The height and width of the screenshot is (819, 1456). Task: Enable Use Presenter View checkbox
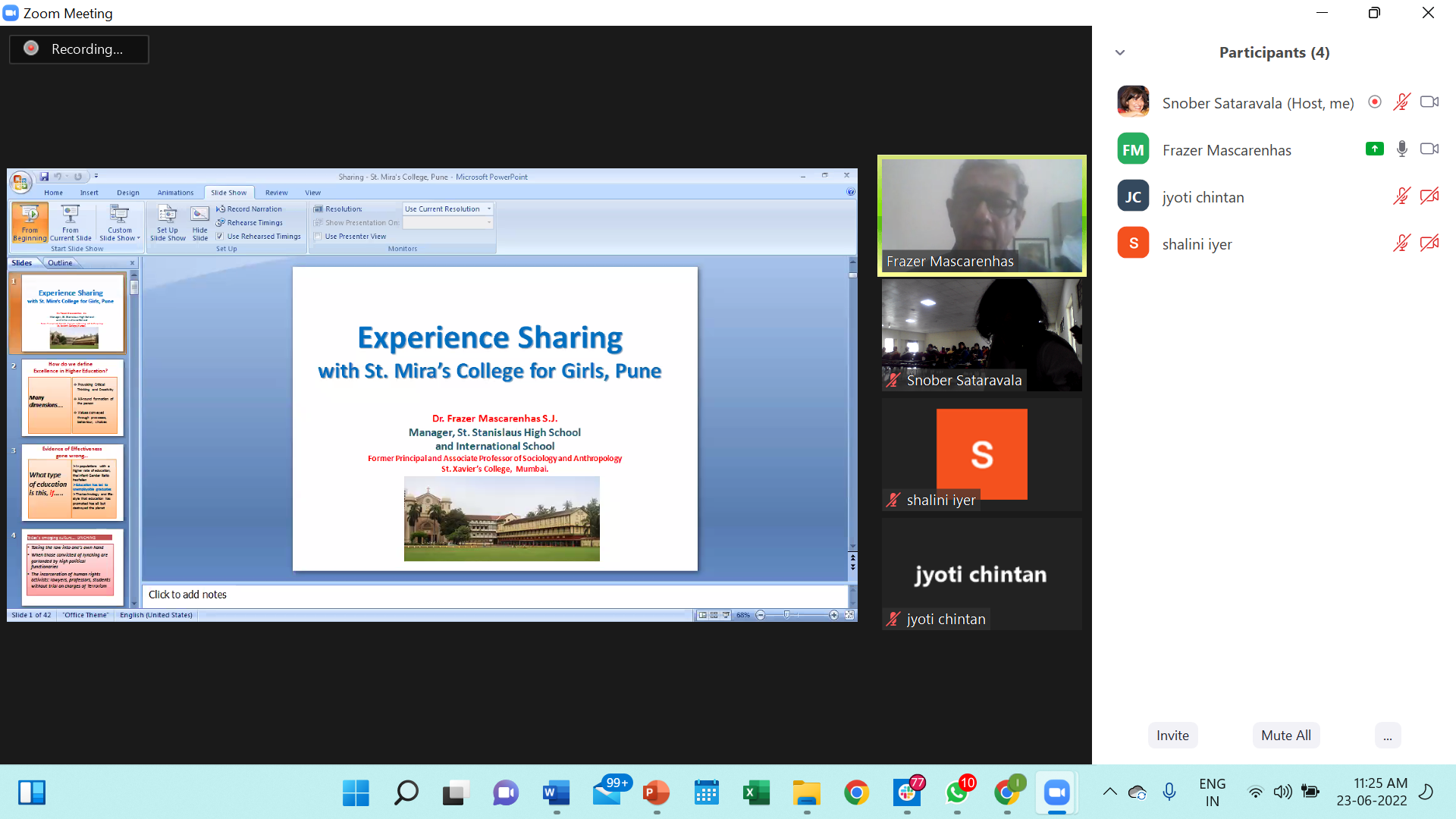tap(318, 237)
